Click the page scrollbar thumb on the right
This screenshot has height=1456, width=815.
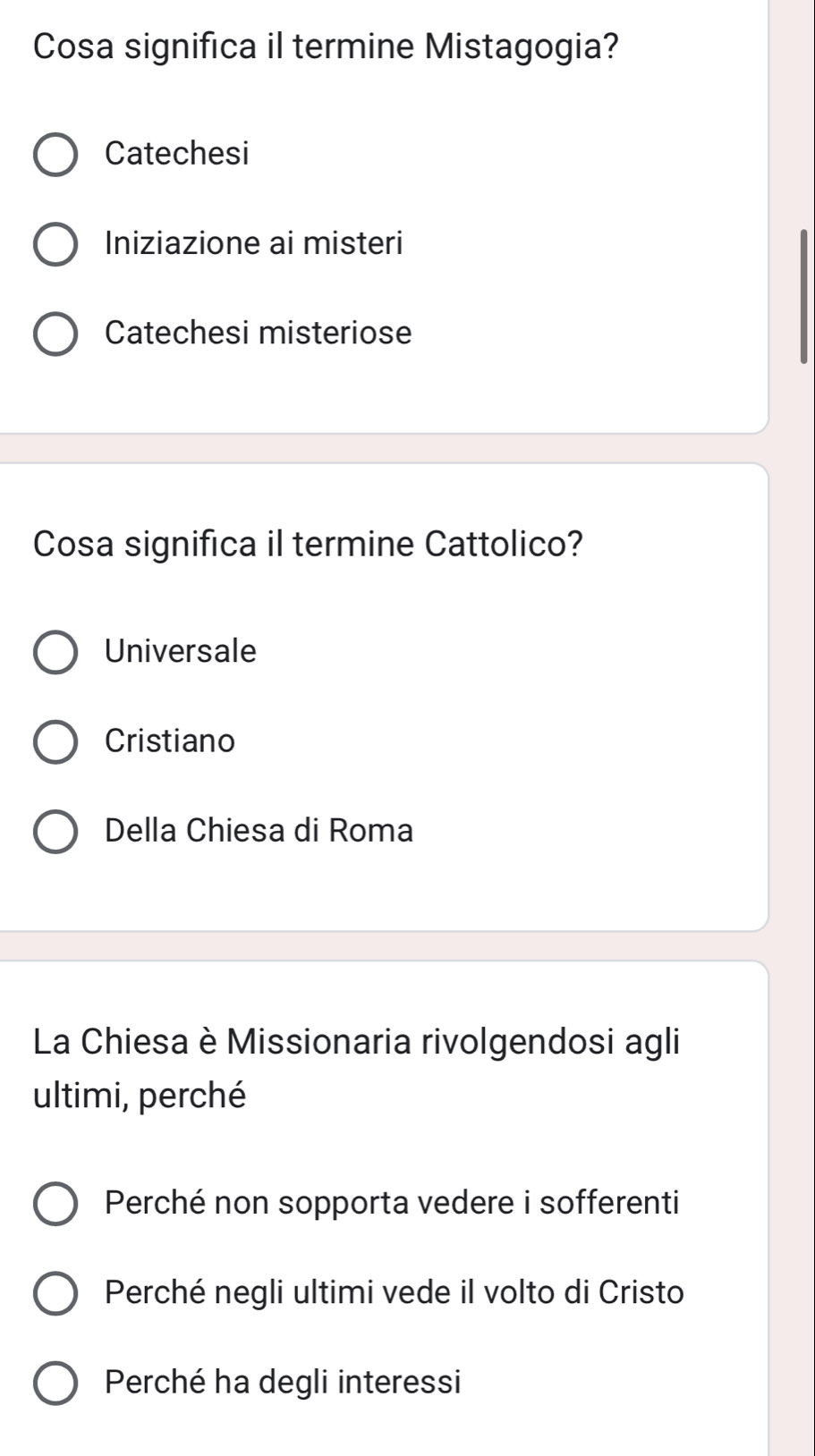(x=803, y=296)
